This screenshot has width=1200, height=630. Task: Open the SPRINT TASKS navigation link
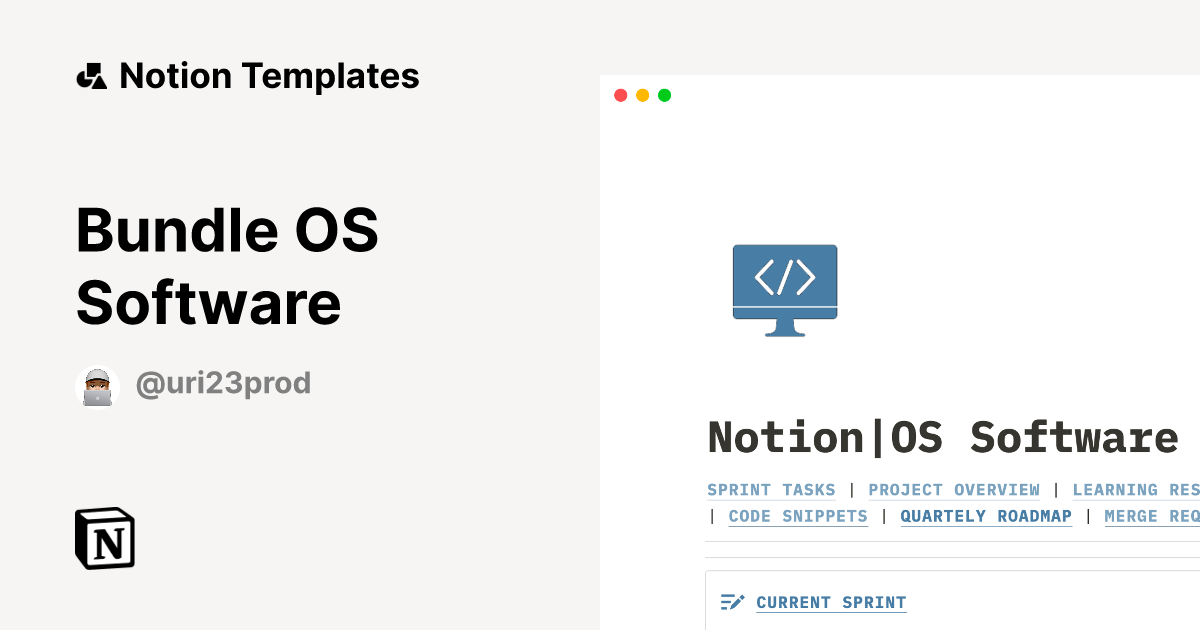pos(771,490)
